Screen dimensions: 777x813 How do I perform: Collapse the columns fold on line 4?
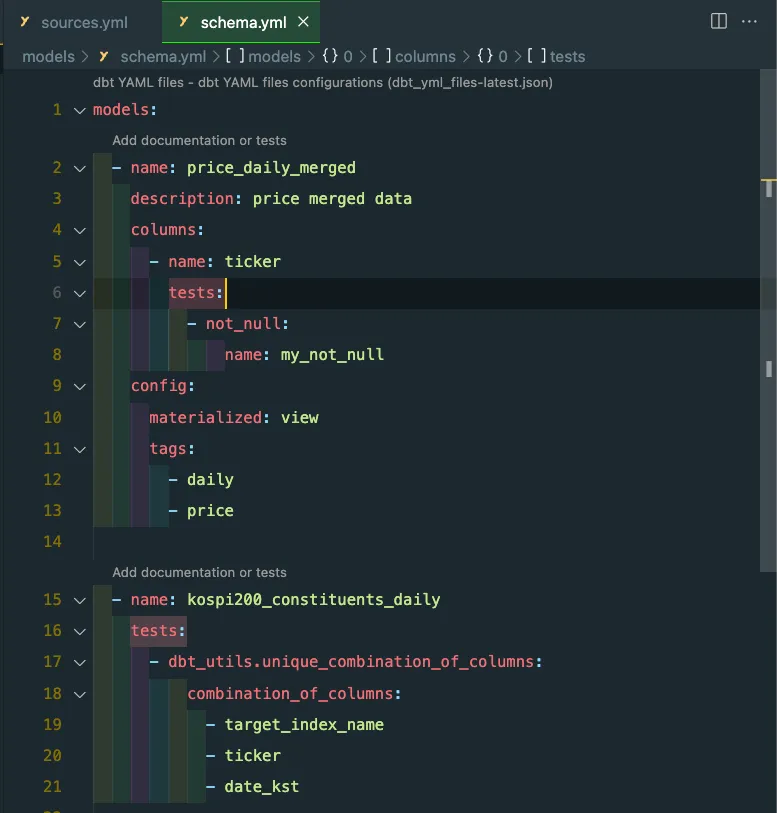pos(79,231)
